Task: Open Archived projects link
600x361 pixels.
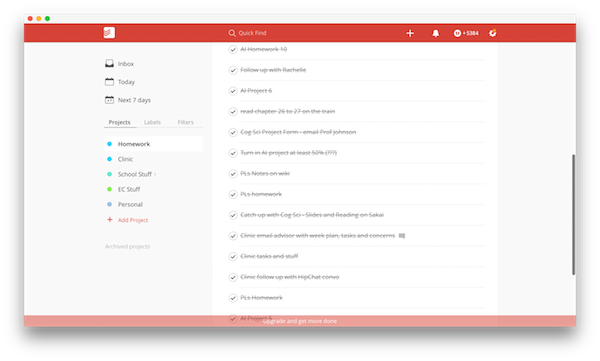Action: pos(127,247)
